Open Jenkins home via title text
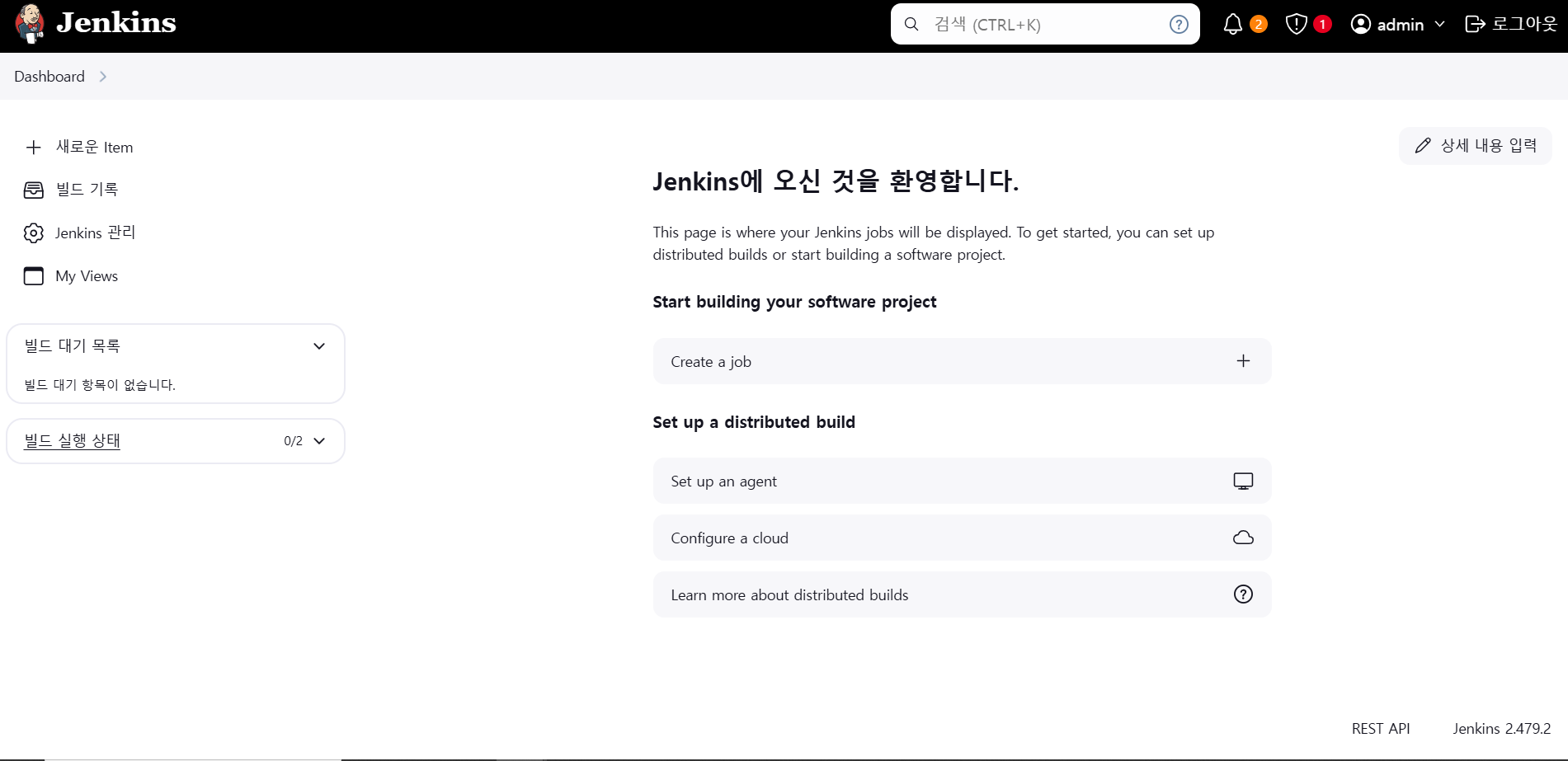1568x761 pixels. 116,23
